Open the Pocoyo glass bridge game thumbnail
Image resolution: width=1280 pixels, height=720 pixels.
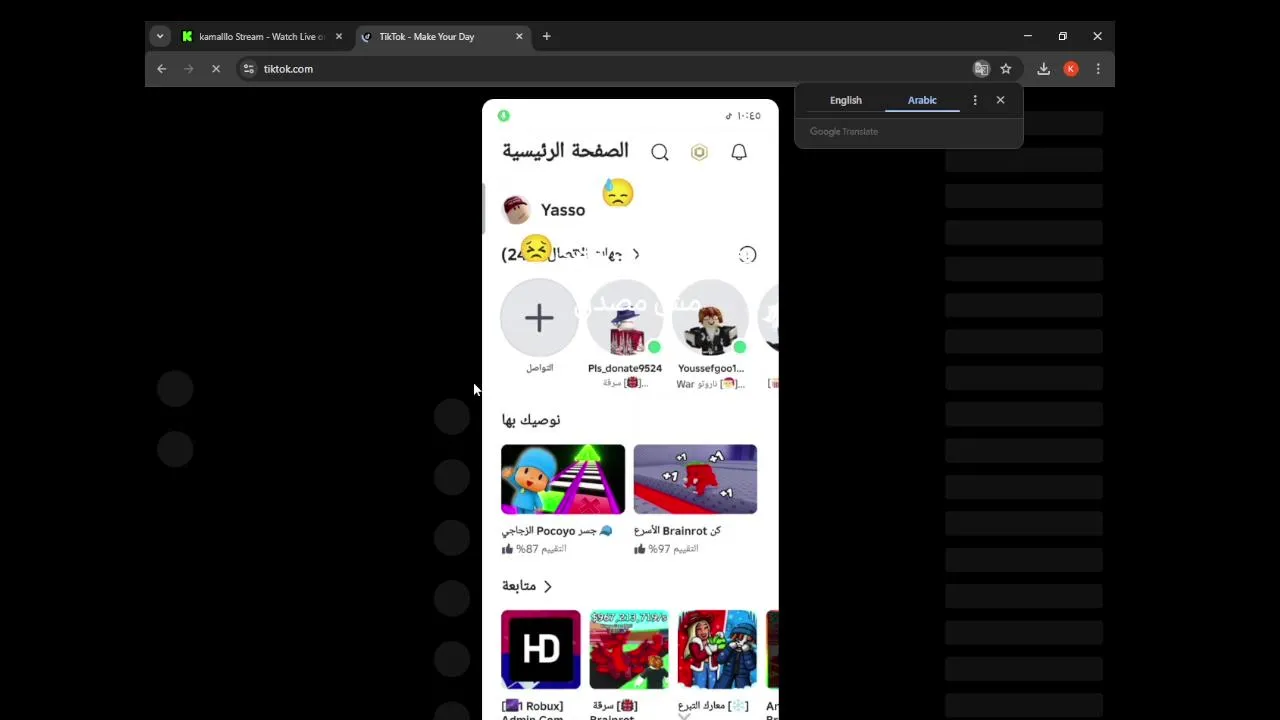[x=563, y=479]
